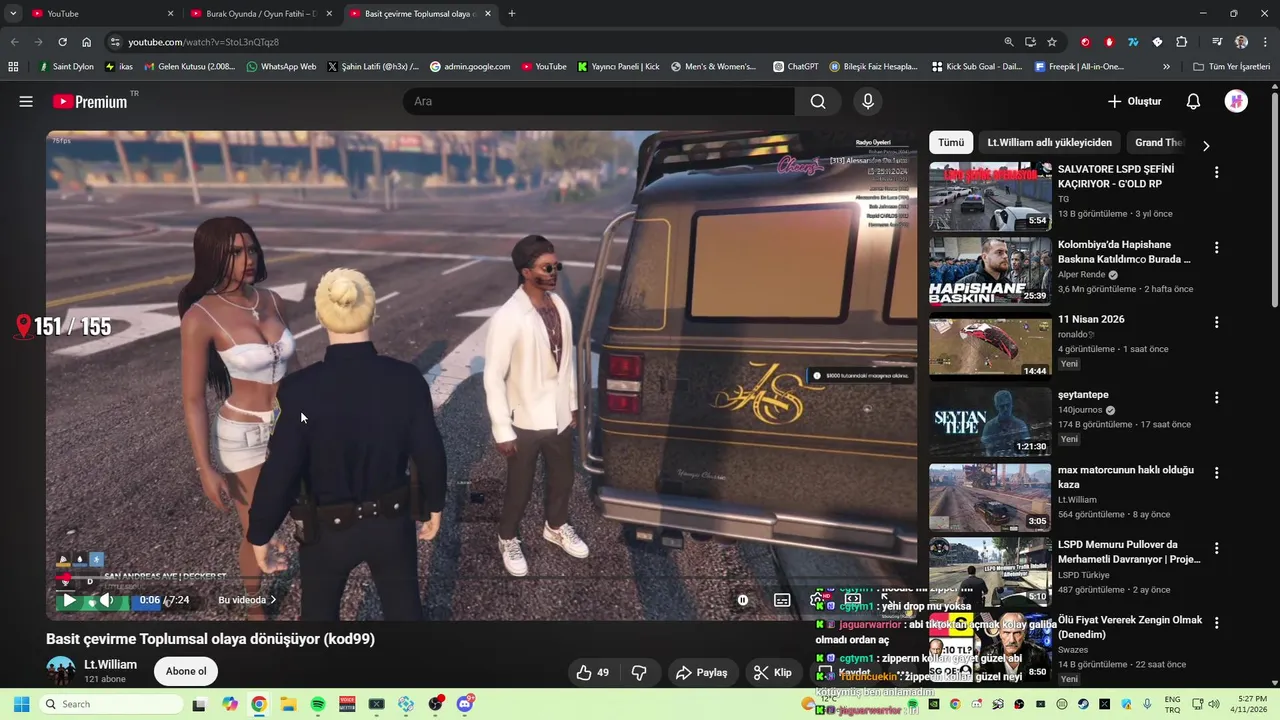Open the Windows Start button
Viewport: 1280px width, 720px height.
[21, 704]
